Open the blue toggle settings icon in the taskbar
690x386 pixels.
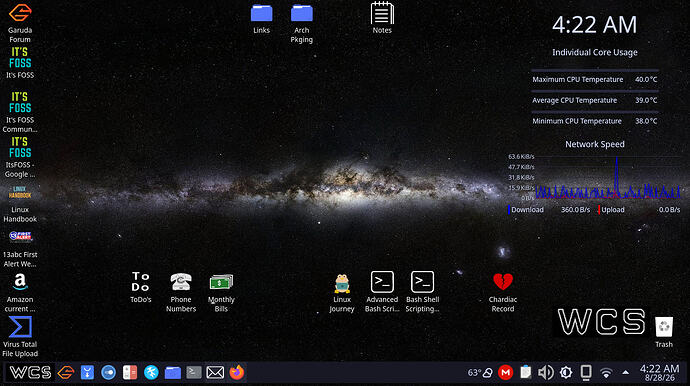pyautogui.click(x=108, y=372)
